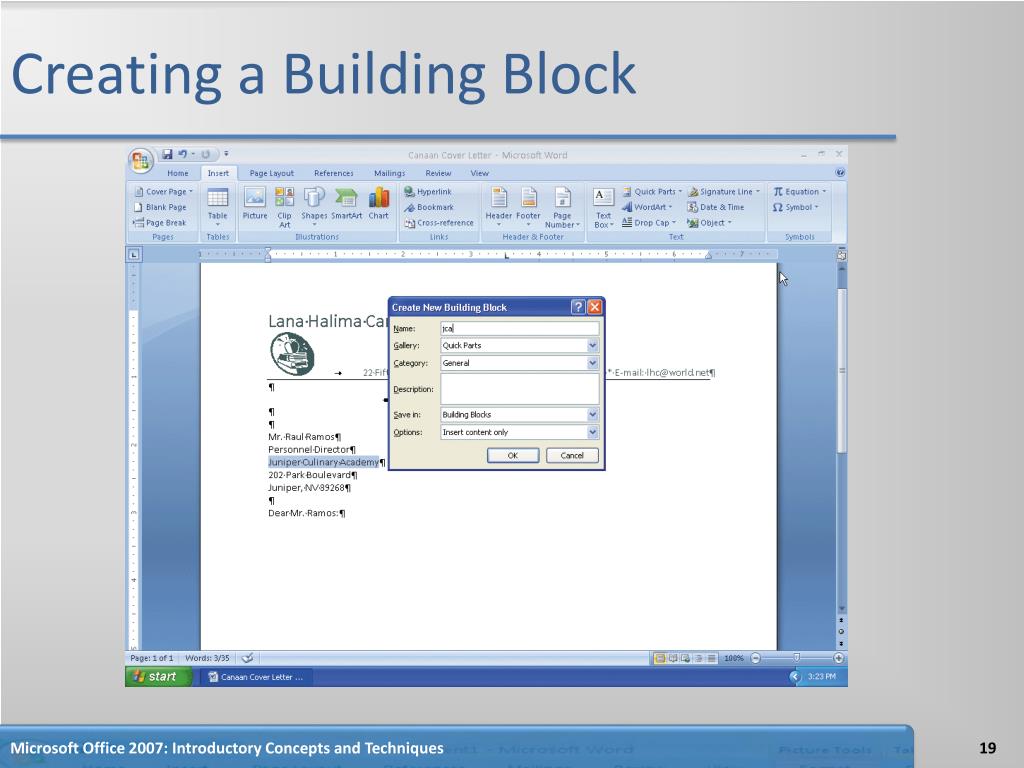Image resolution: width=1024 pixels, height=768 pixels.
Task: Switch to the Home tab
Action: 178,173
